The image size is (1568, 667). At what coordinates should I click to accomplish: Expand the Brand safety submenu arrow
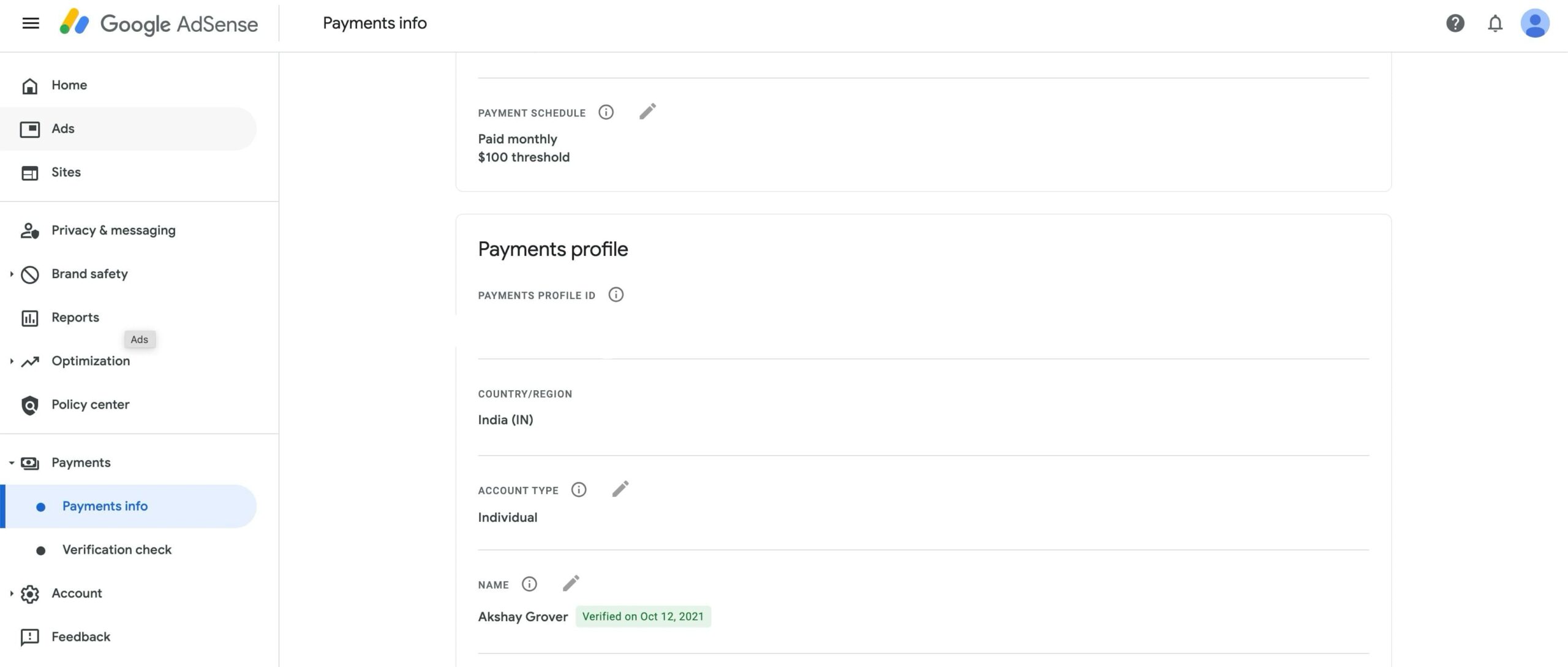pyautogui.click(x=11, y=274)
